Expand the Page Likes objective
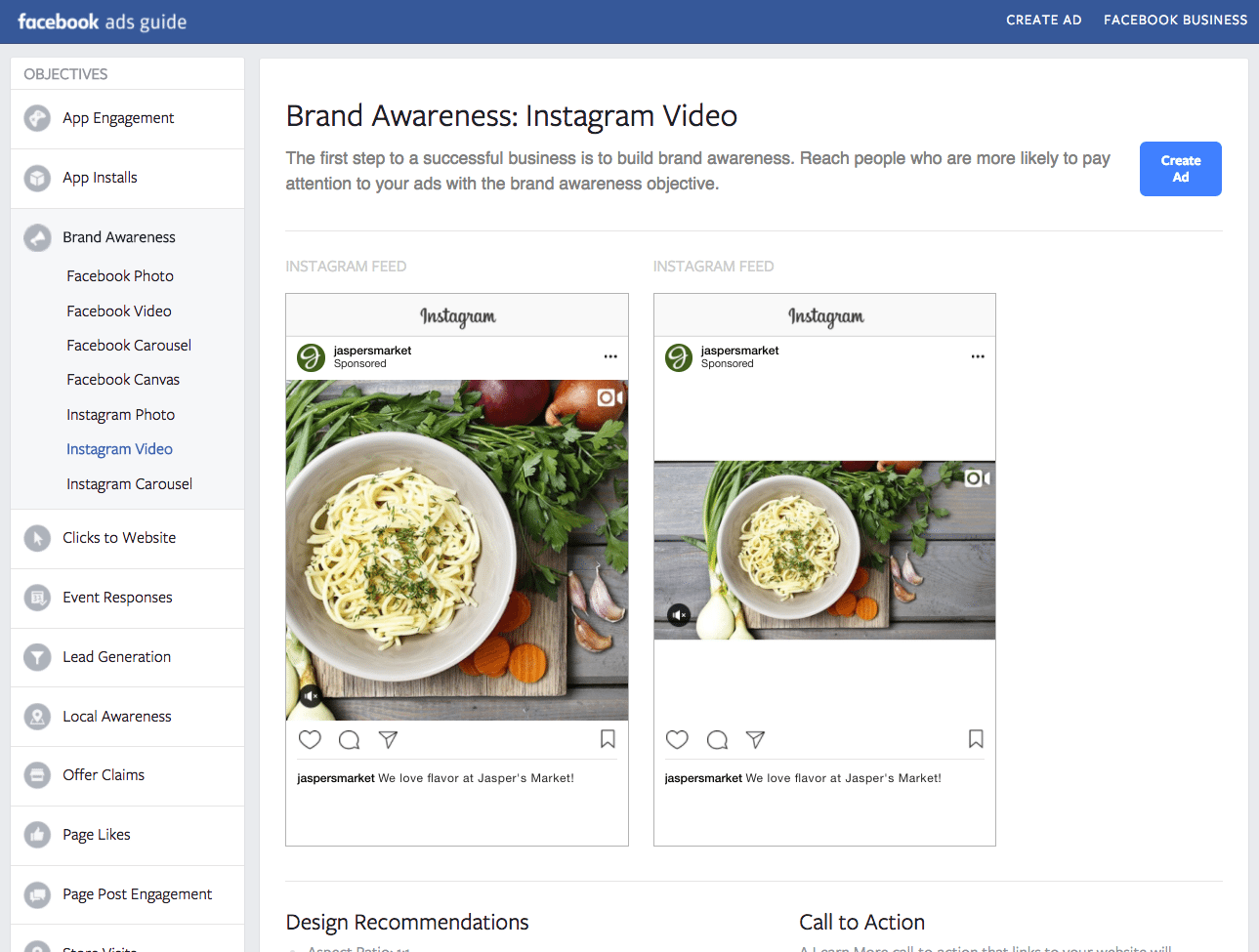Viewport: 1259px width, 952px height. tap(128, 835)
